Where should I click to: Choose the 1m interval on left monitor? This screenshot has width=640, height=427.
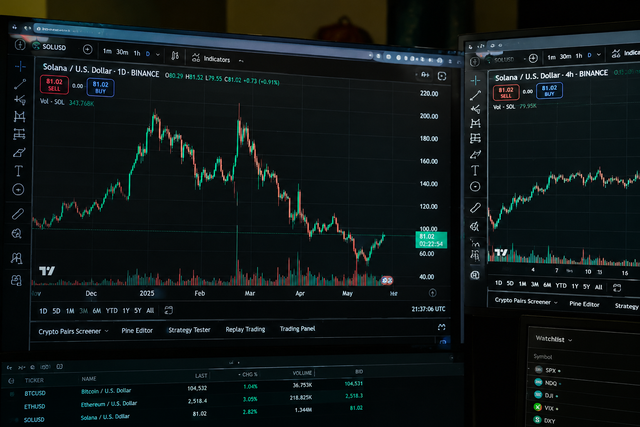click(107, 51)
